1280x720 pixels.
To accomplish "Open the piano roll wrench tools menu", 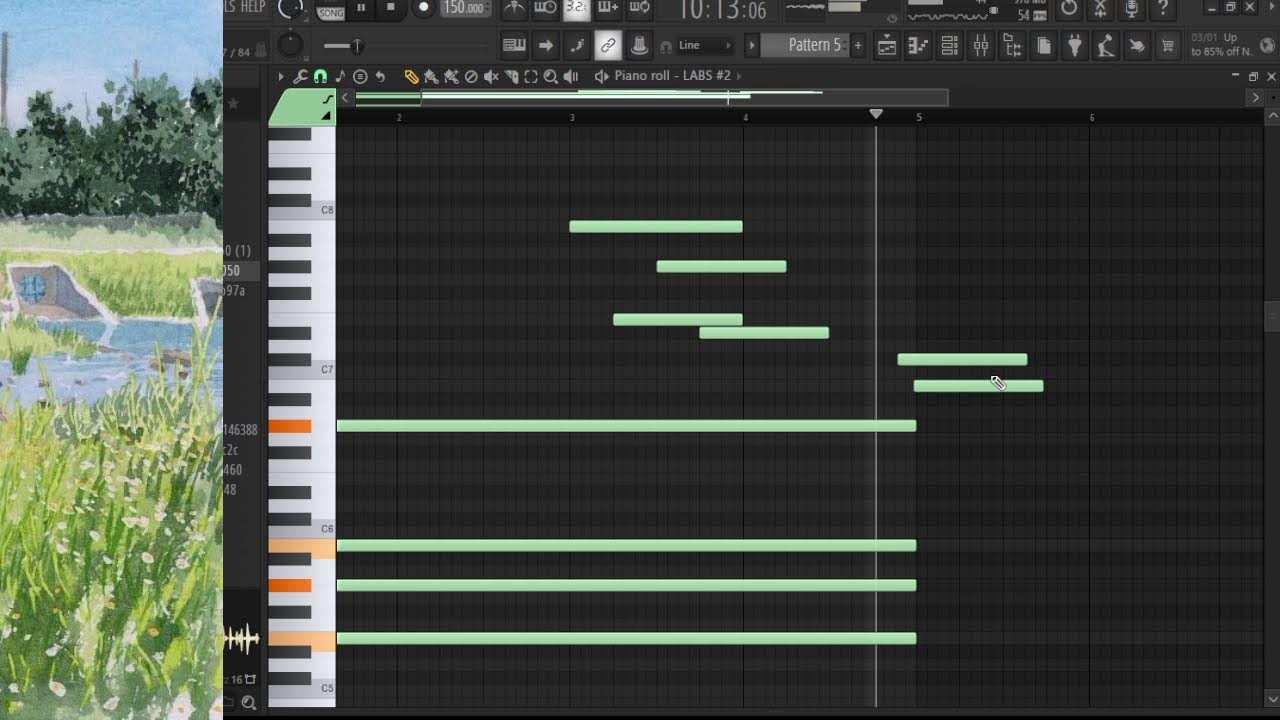I will click(x=300, y=76).
